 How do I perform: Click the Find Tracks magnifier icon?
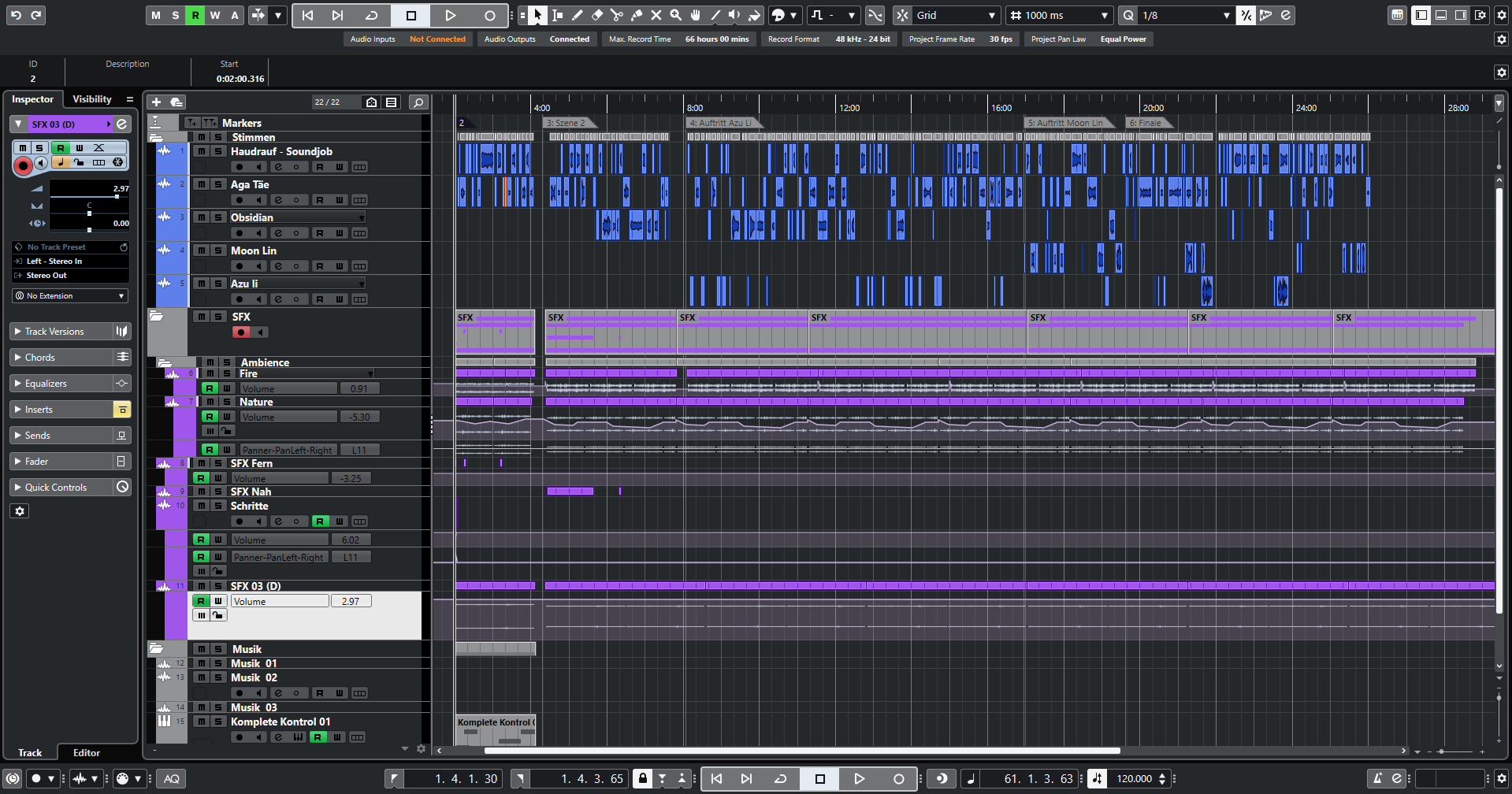419,102
